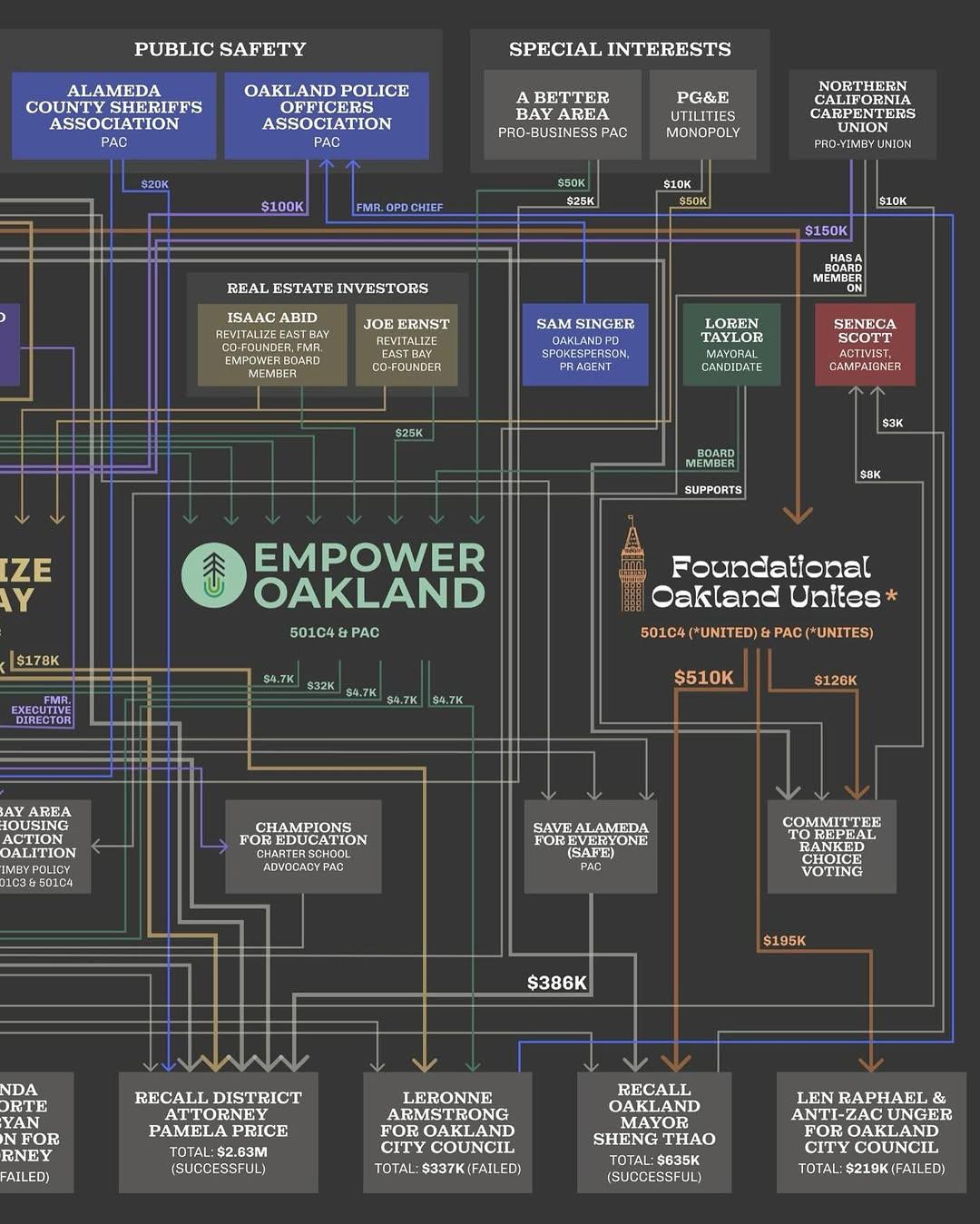Click the REAL ESTATE INVESTORS heading
This screenshot has width=980, height=1224.
(328, 289)
